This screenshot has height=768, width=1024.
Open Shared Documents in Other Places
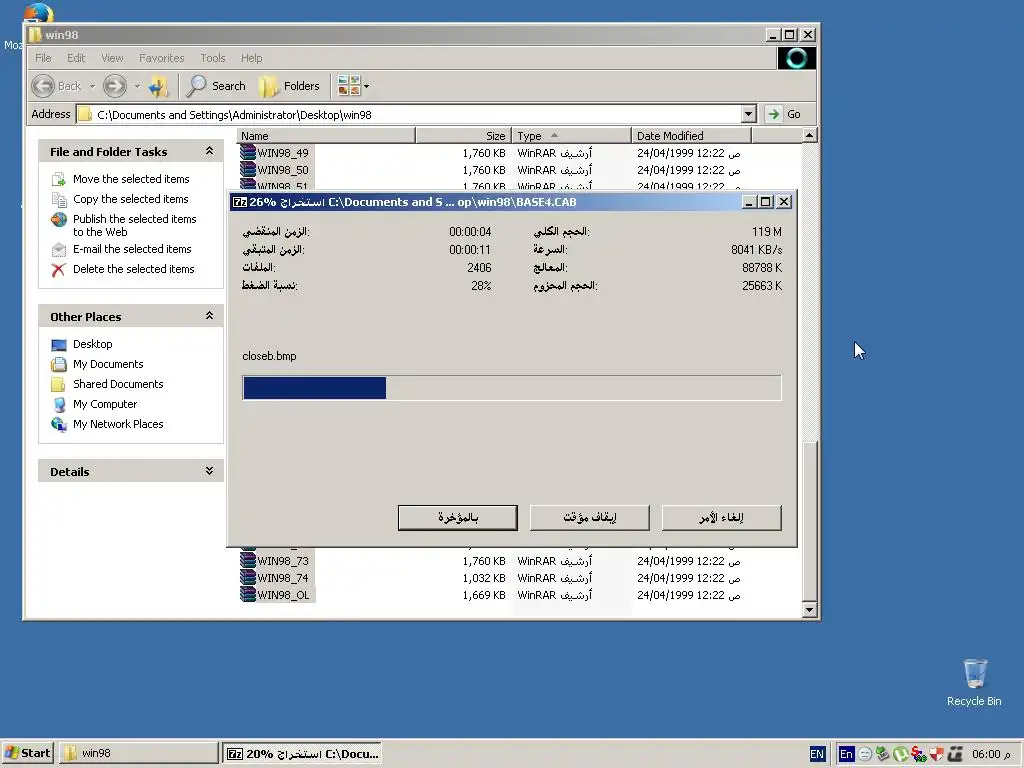click(118, 384)
